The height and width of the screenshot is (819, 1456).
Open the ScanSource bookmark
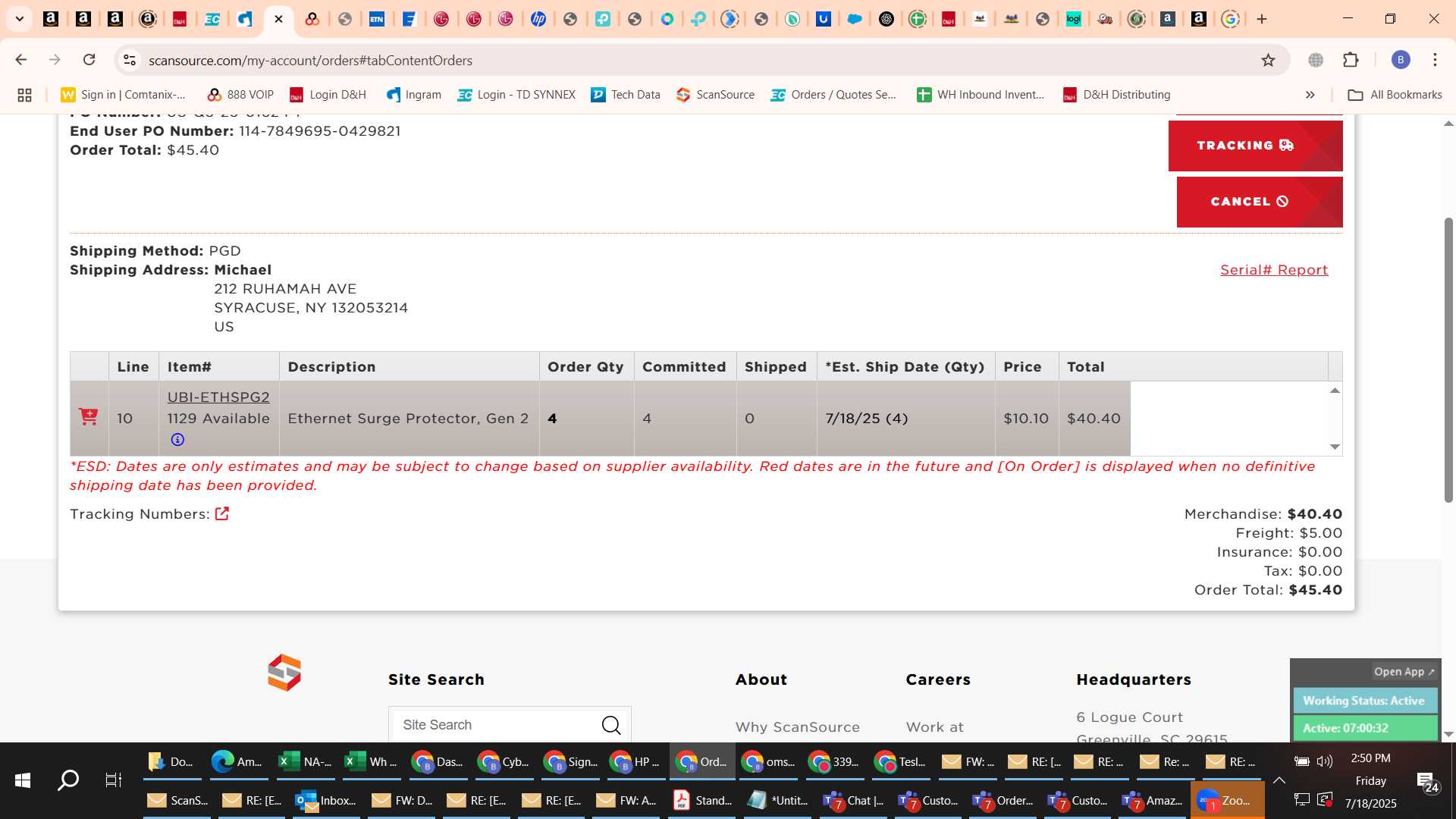point(715,95)
